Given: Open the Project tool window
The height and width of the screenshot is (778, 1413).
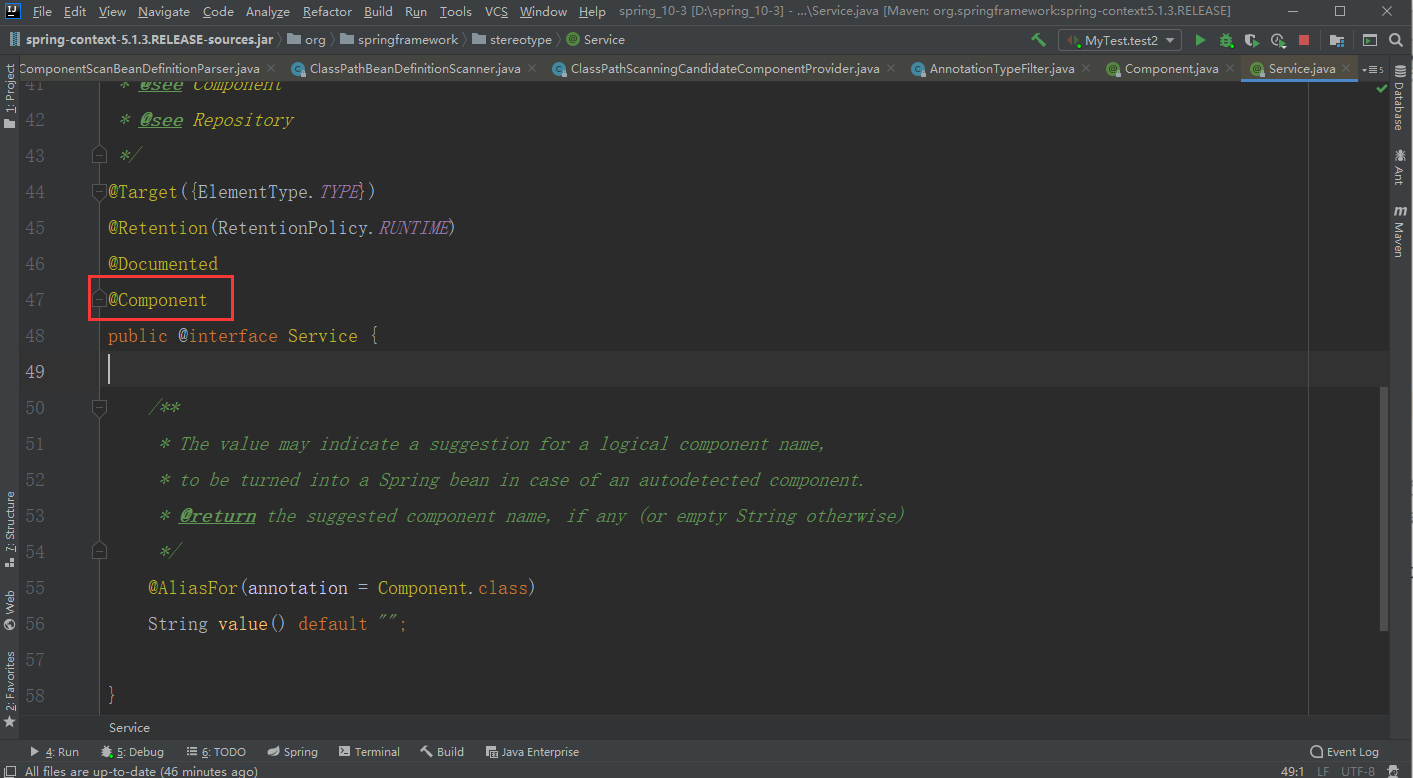Looking at the screenshot, I should pyautogui.click(x=10, y=97).
